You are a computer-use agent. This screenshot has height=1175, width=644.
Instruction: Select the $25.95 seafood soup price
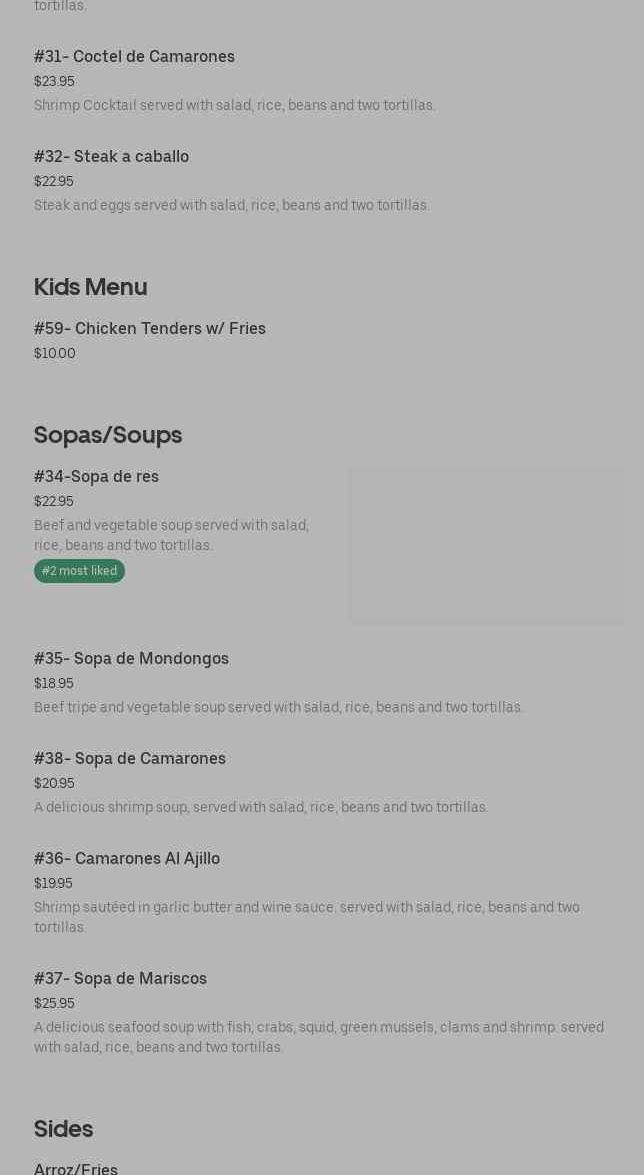54,1003
